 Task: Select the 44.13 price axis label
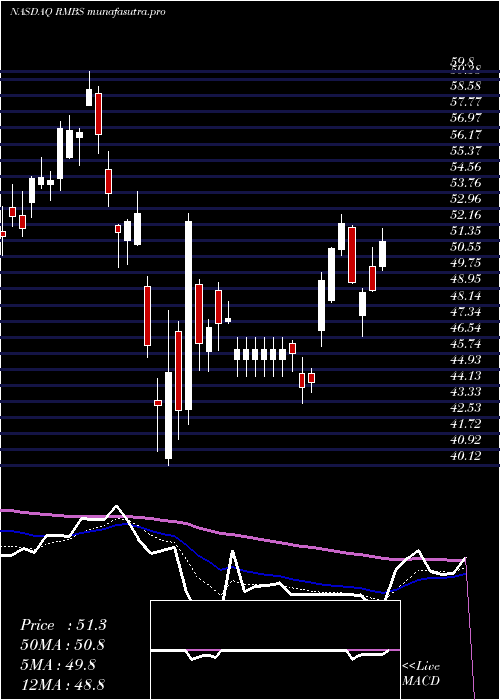464,376
